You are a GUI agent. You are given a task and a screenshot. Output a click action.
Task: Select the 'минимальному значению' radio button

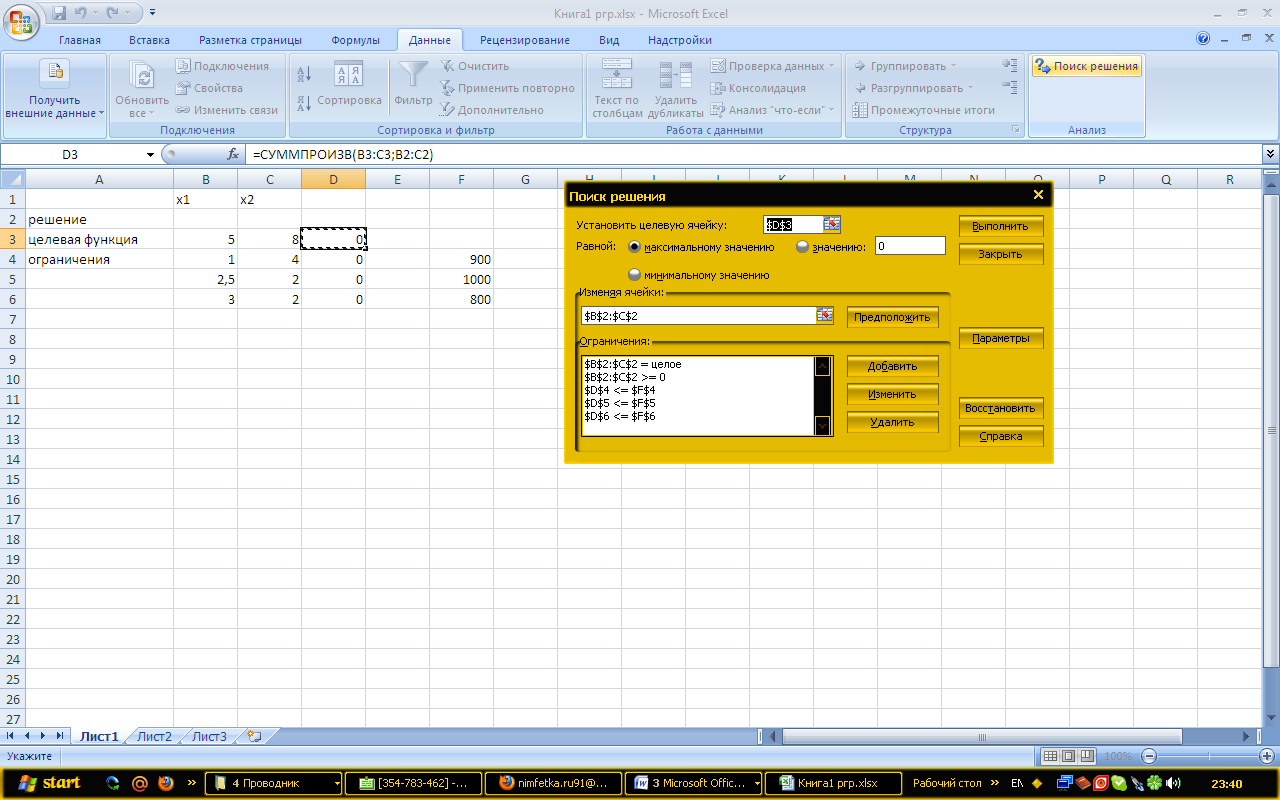point(634,275)
